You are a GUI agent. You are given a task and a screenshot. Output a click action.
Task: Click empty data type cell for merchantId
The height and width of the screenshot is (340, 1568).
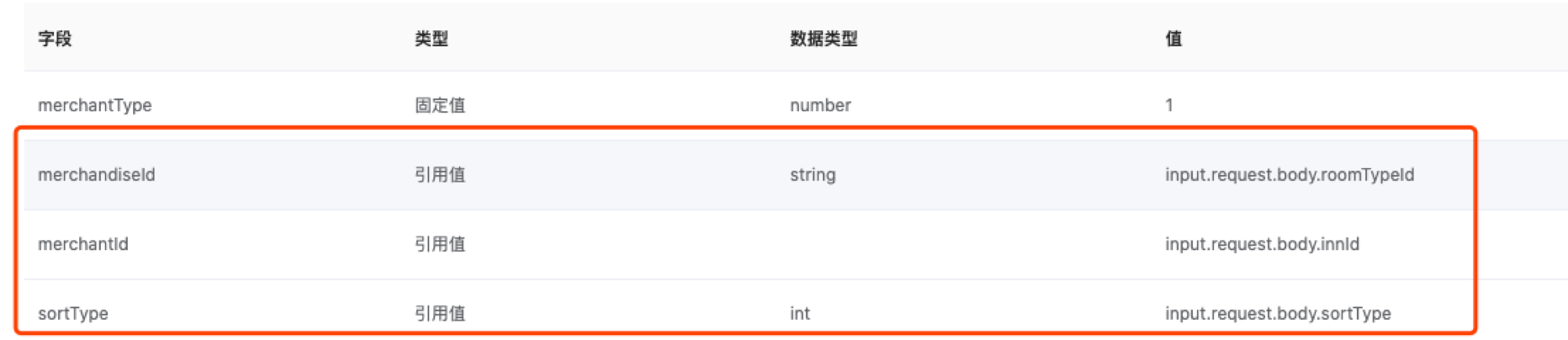tap(841, 244)
